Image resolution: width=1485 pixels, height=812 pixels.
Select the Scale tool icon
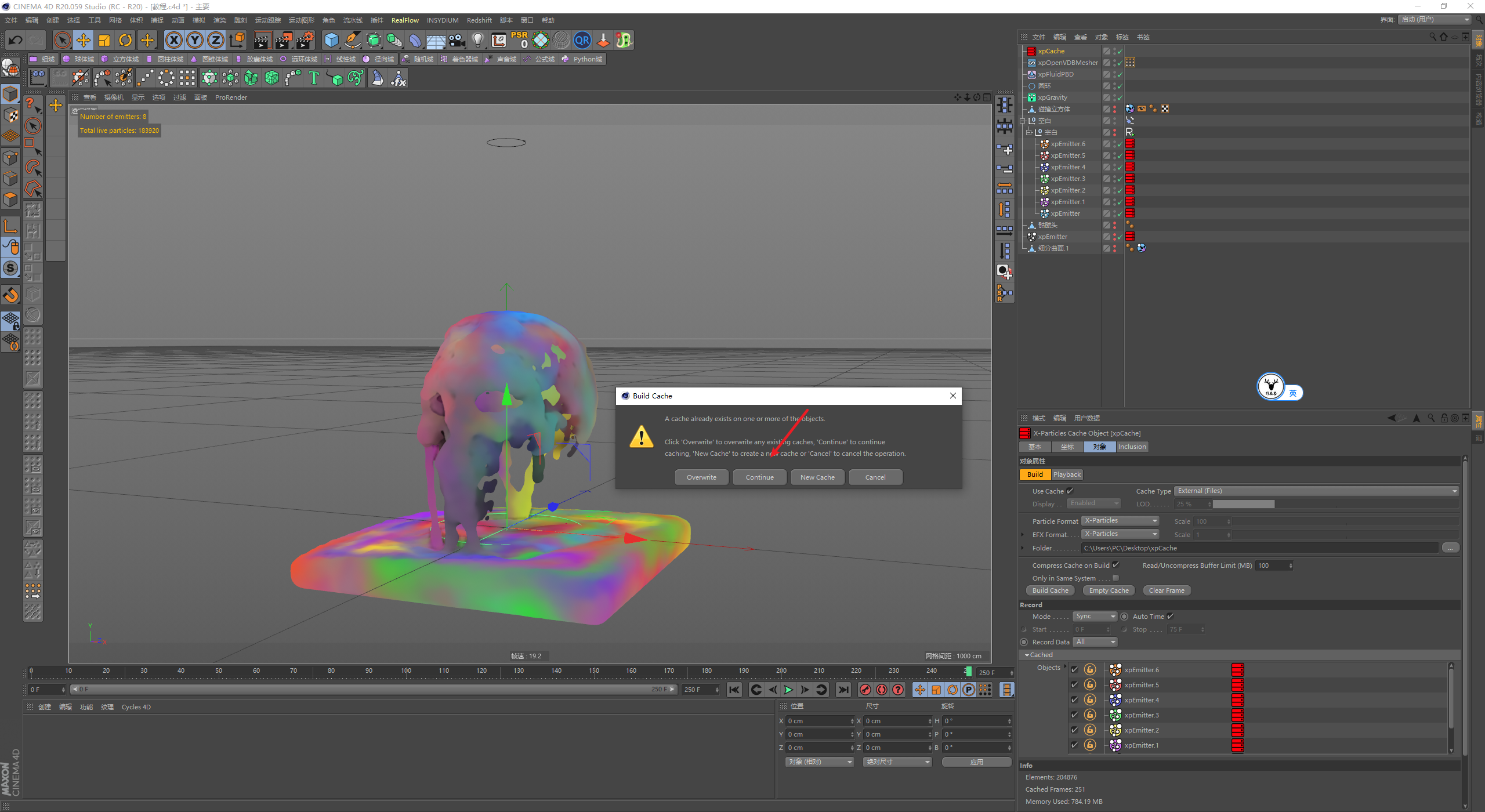click(x=104, y=40)
